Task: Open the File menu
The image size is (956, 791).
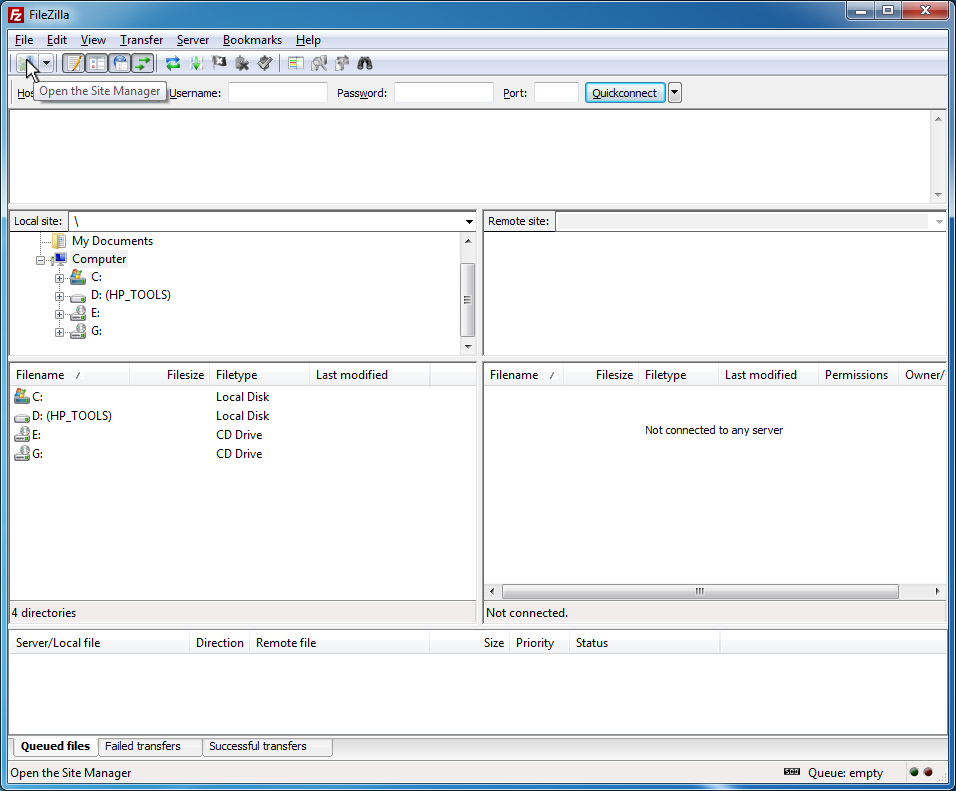Action: point(24,40)
